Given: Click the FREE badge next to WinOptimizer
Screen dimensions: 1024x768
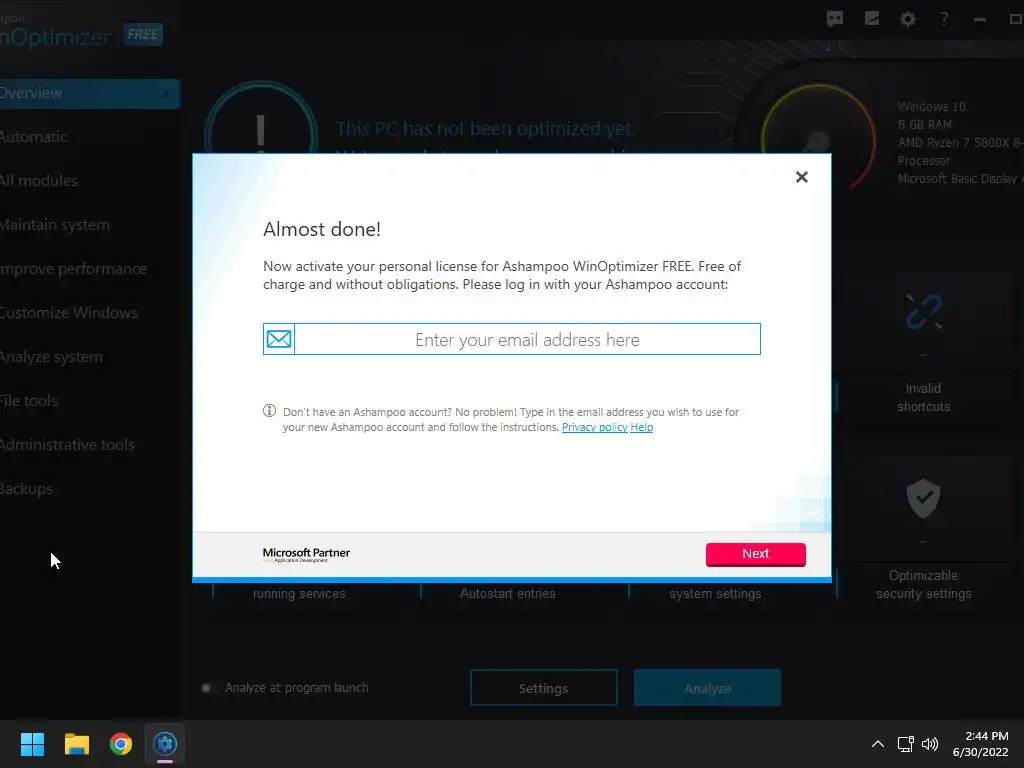Looking at the screenshot, I should pyautogui.click(x=143, y=35).
